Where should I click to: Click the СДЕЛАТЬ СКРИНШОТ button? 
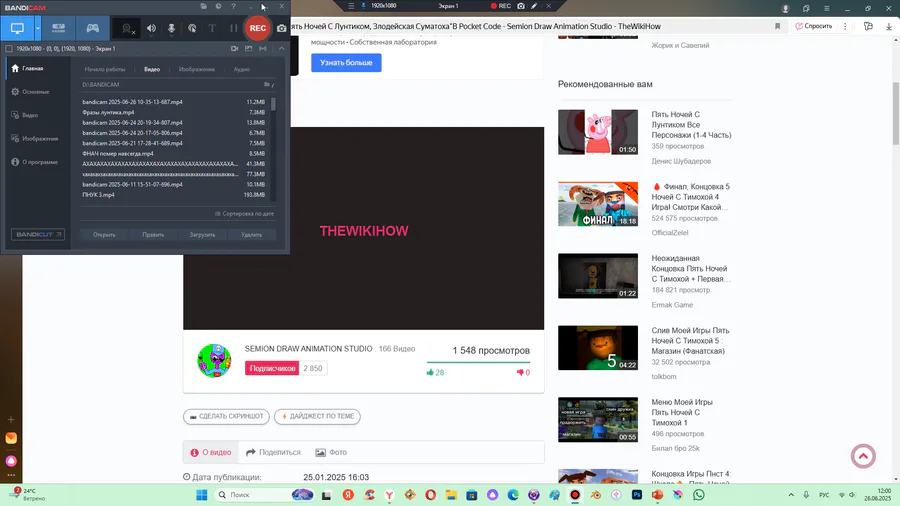tap(226, 417)
